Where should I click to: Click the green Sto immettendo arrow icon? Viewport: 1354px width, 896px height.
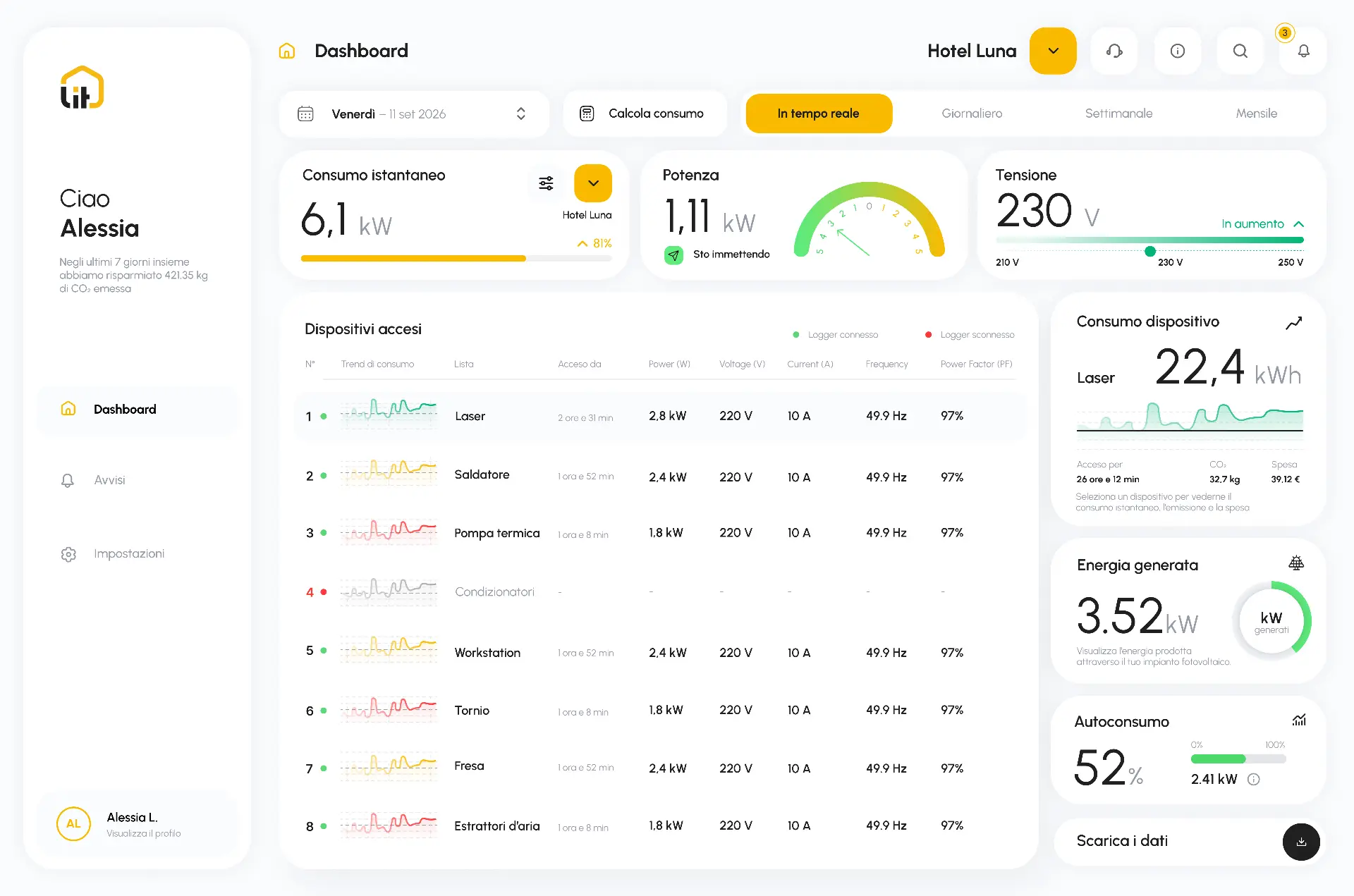pyautogui.click(x=673, y=255)
